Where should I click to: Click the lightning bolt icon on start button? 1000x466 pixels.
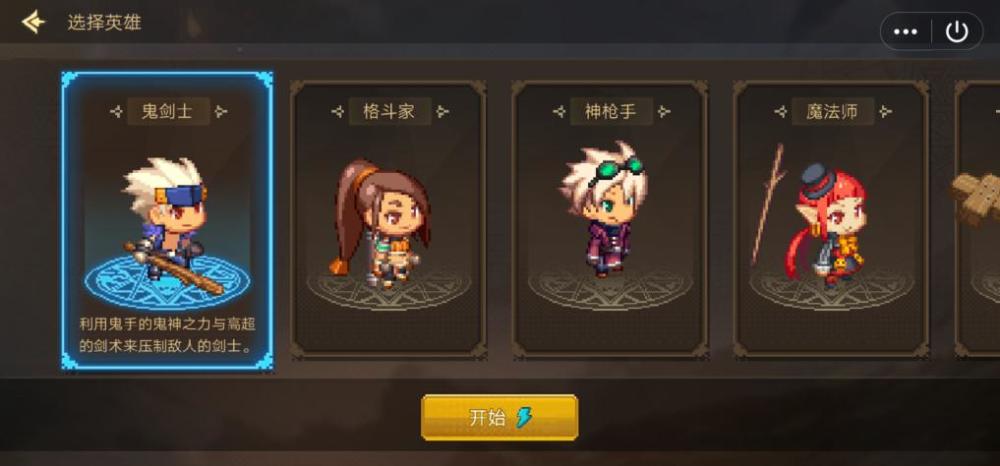524,418
